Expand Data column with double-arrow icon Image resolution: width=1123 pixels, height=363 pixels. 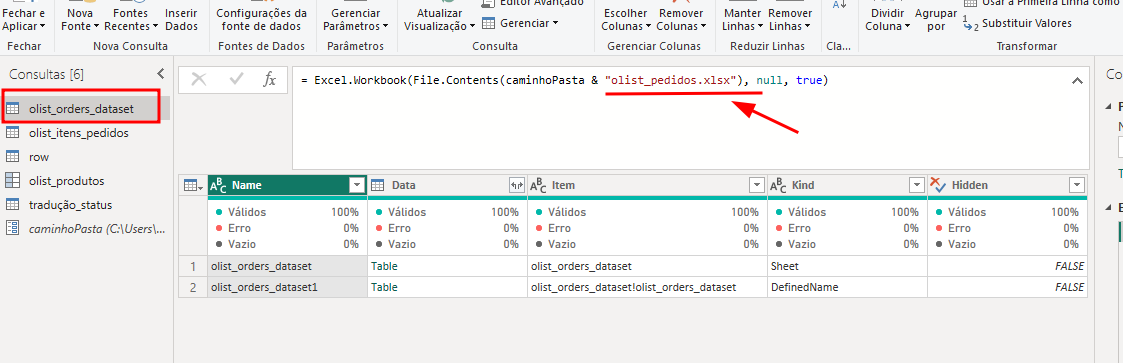[x=516, y=185]
